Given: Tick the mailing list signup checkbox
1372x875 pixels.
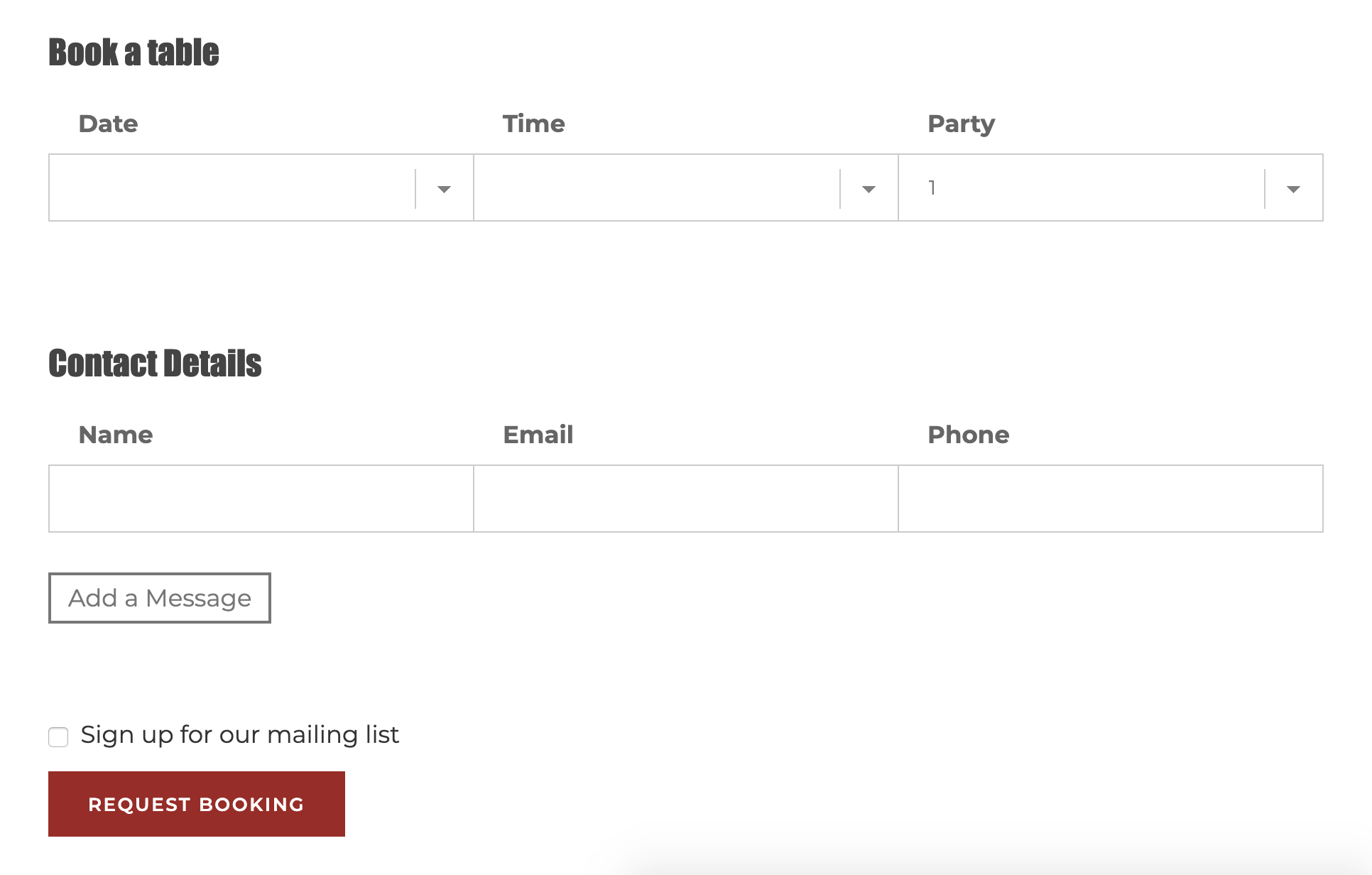Looking at the screenshot, I should [x=58, y=737].
